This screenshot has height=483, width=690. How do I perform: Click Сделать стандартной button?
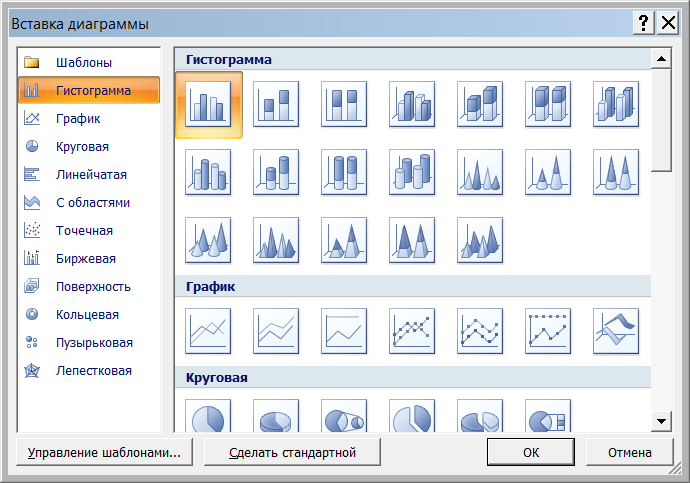pos(292,452)
